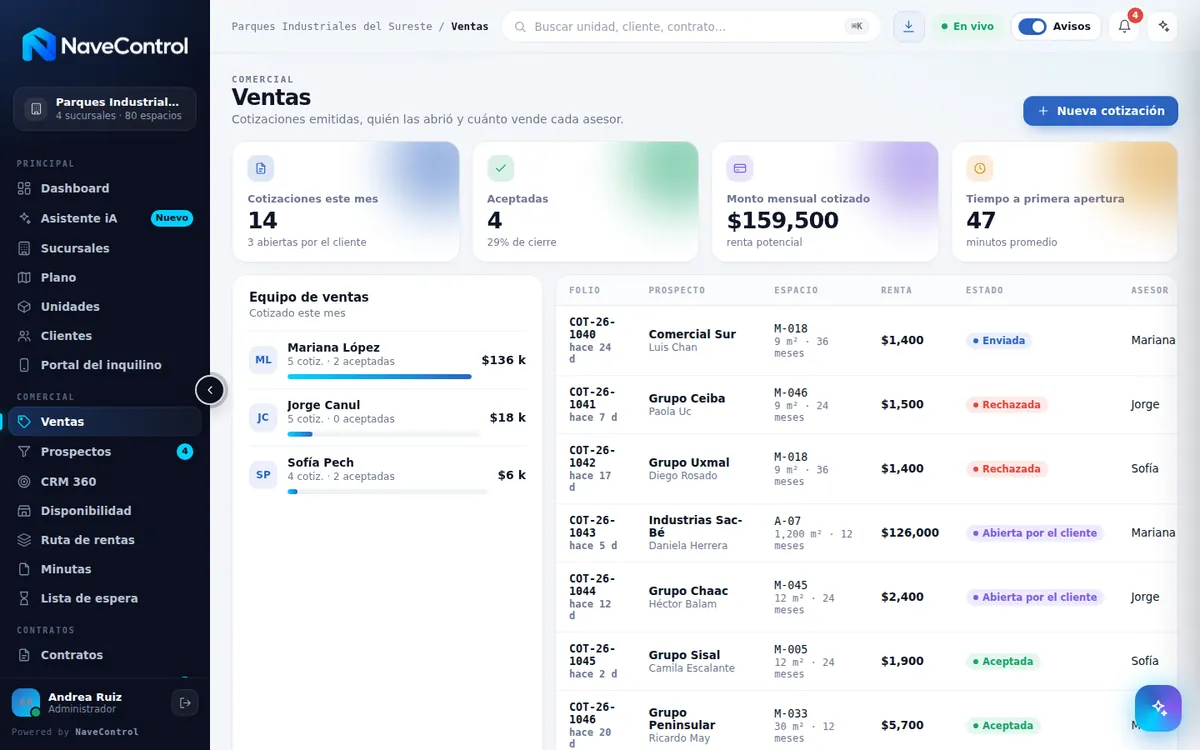Focus the search unidad, cliente, contrato field

click(690, 26)
